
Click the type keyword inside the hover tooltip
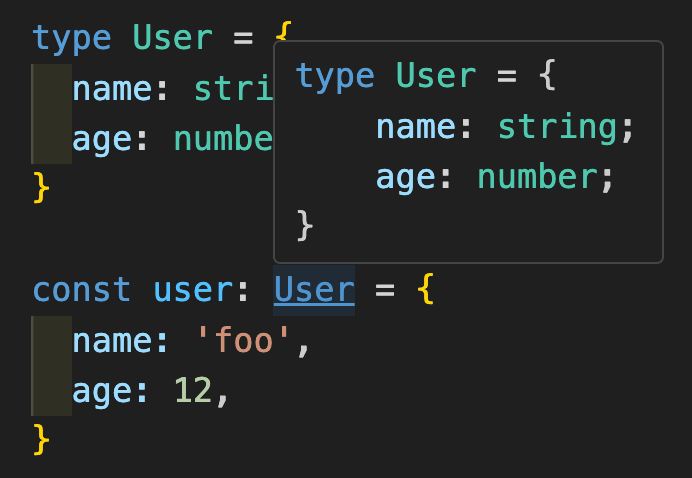point(335,76)
